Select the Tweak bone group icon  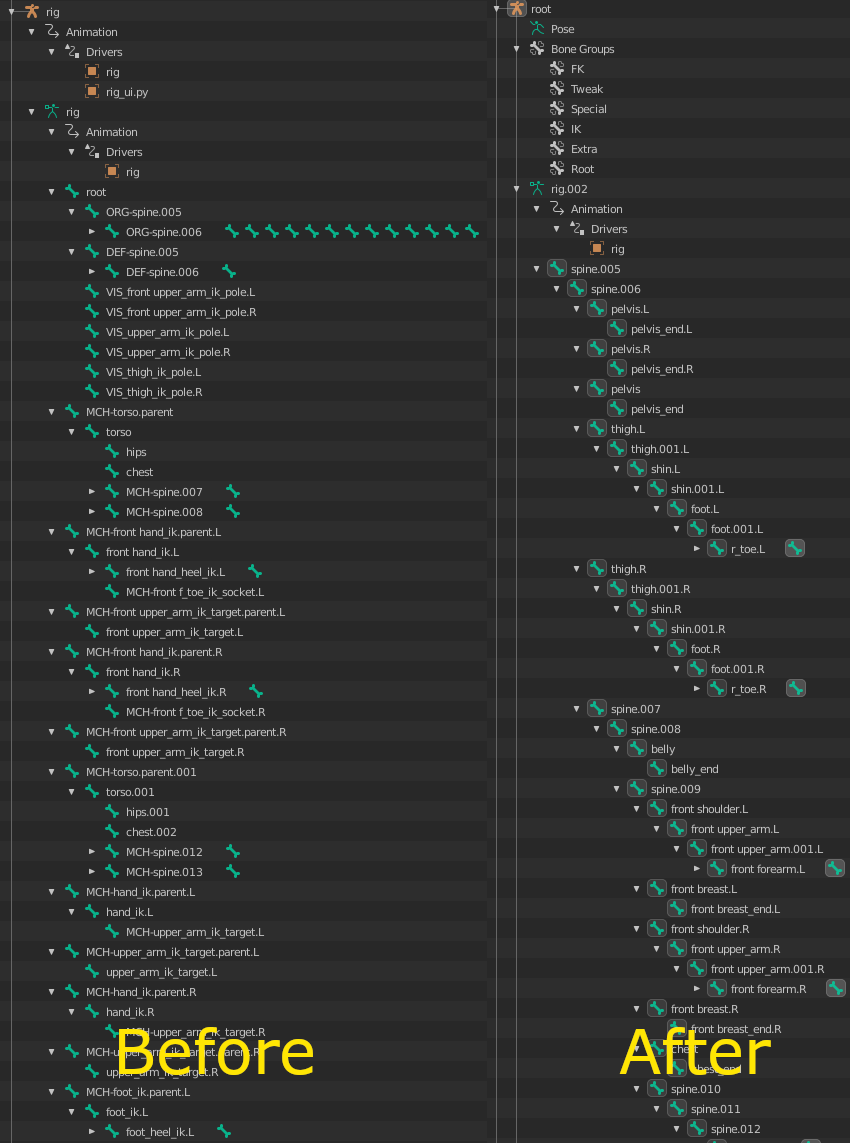[557, 89]
